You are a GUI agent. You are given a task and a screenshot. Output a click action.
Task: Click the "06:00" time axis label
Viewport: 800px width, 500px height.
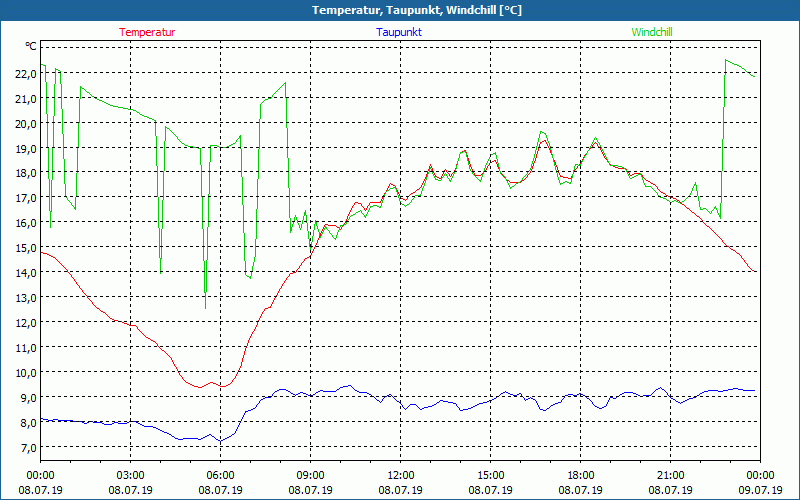(220, 476)
